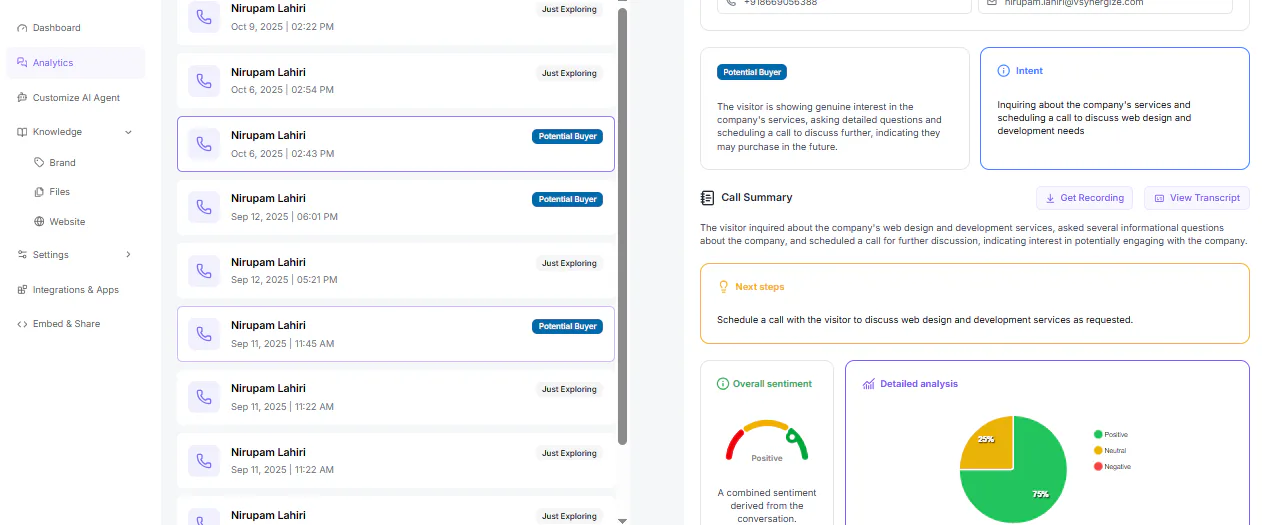The width and height of the screenshot is (1262, 525).
Task: Click phone icon for Oct 9 02:22 PM call
Action: [x=204, y=17]
